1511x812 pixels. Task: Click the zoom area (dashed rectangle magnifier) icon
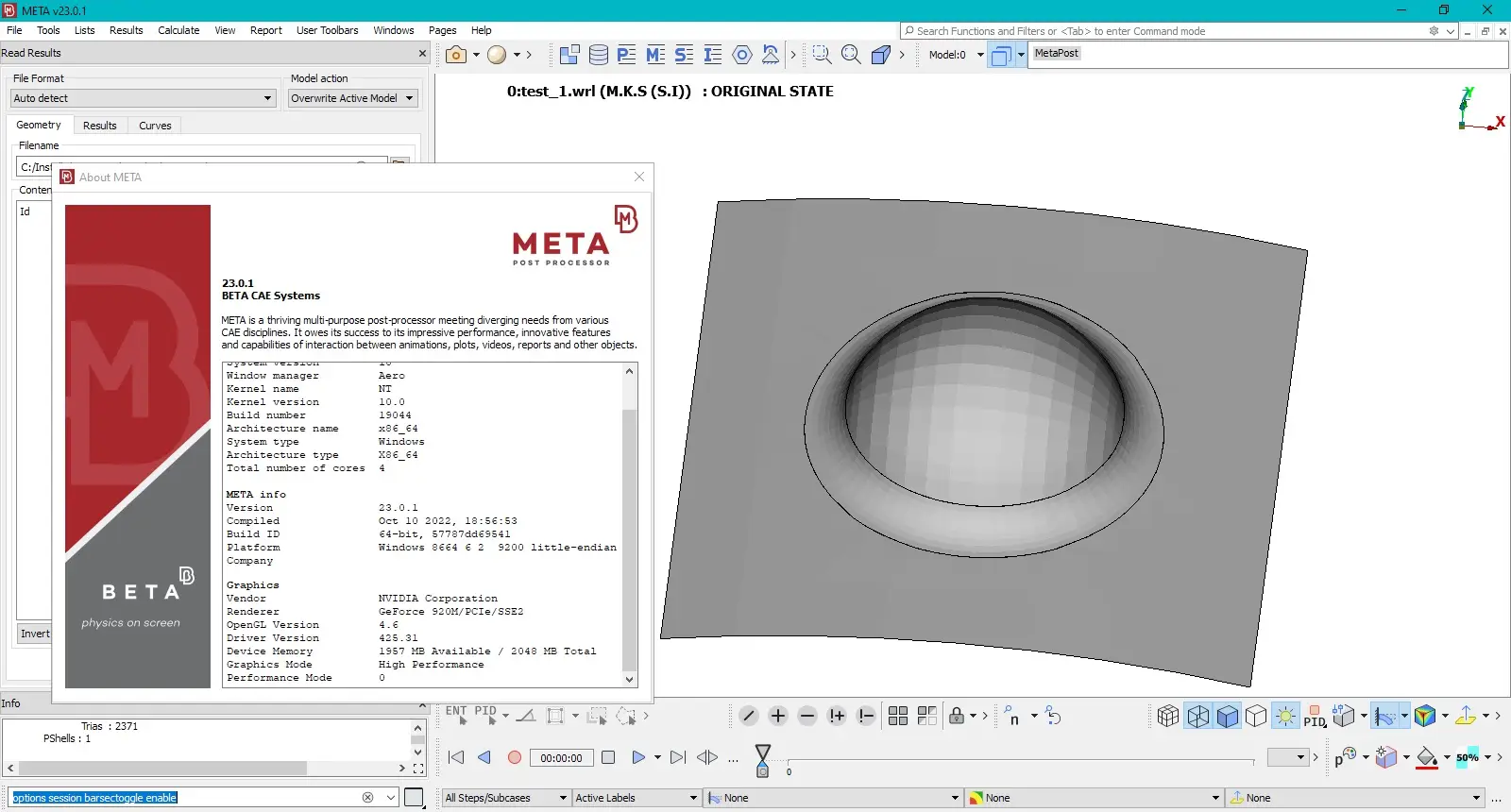(x=823, y=55)
